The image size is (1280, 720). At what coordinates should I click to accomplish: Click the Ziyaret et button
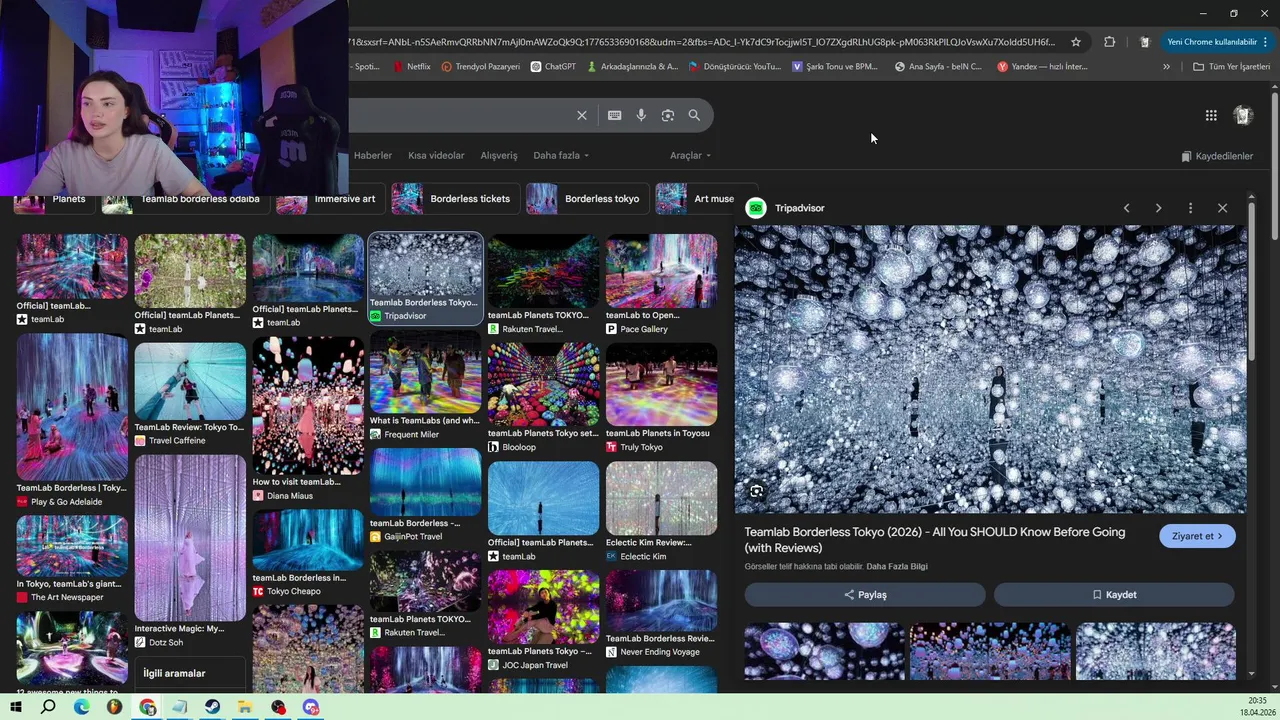[1197, 536]
